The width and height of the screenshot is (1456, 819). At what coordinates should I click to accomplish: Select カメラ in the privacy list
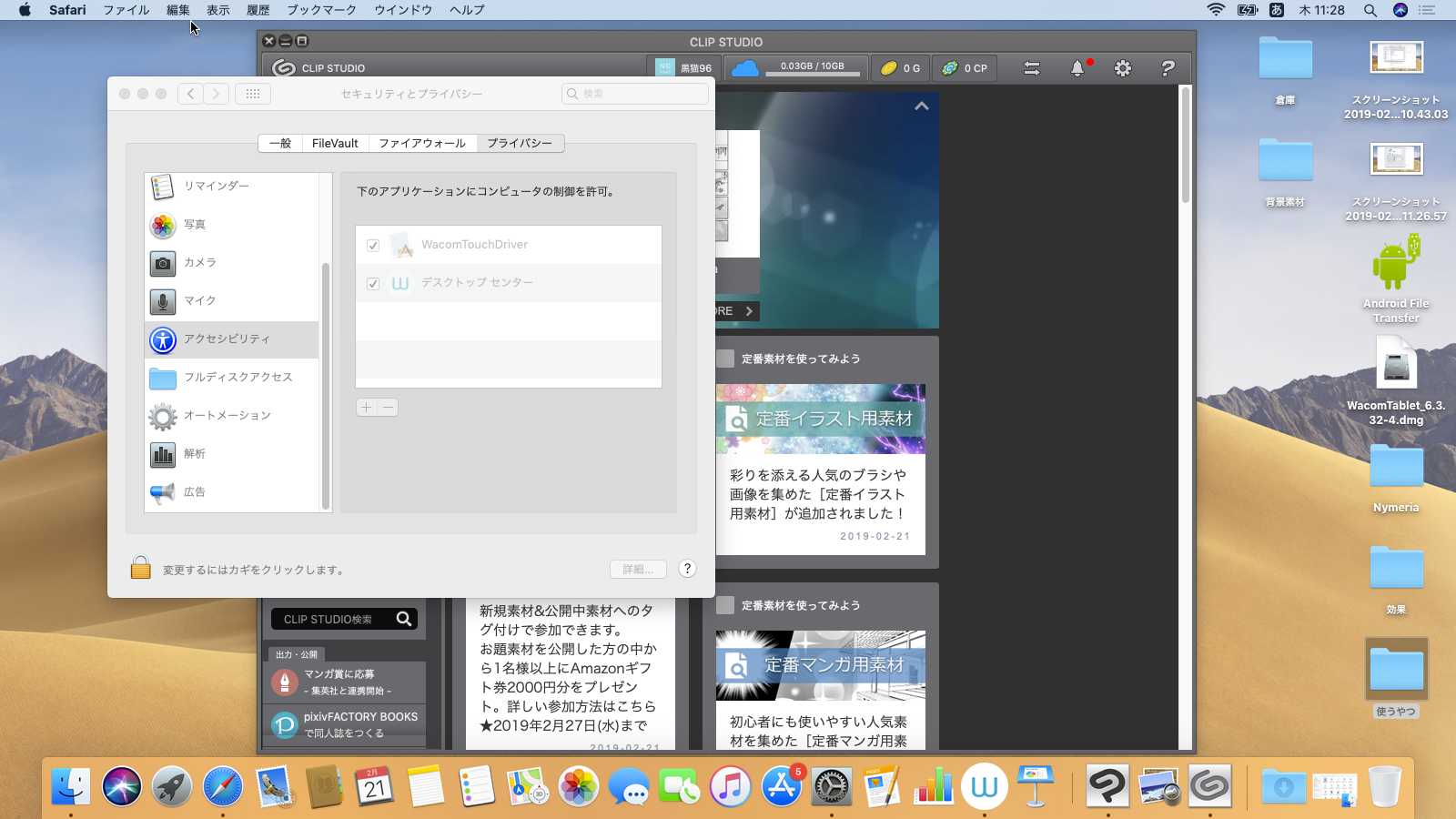point(232,263)
